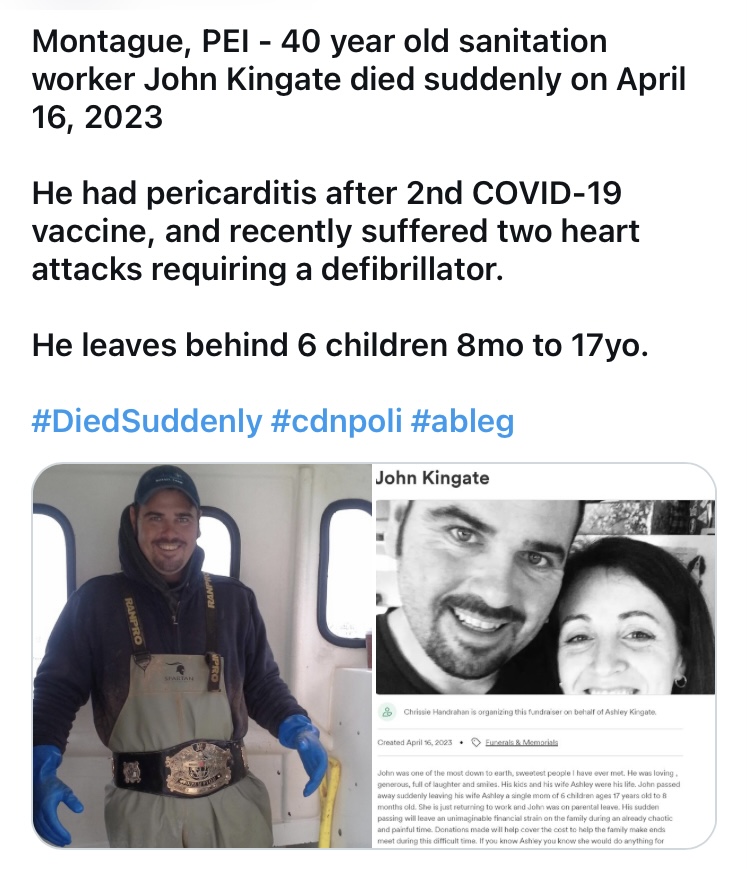Click the tag icon beside Funerals & Memorials
Screen dimensions: 749x869
[x=476, y=742]
